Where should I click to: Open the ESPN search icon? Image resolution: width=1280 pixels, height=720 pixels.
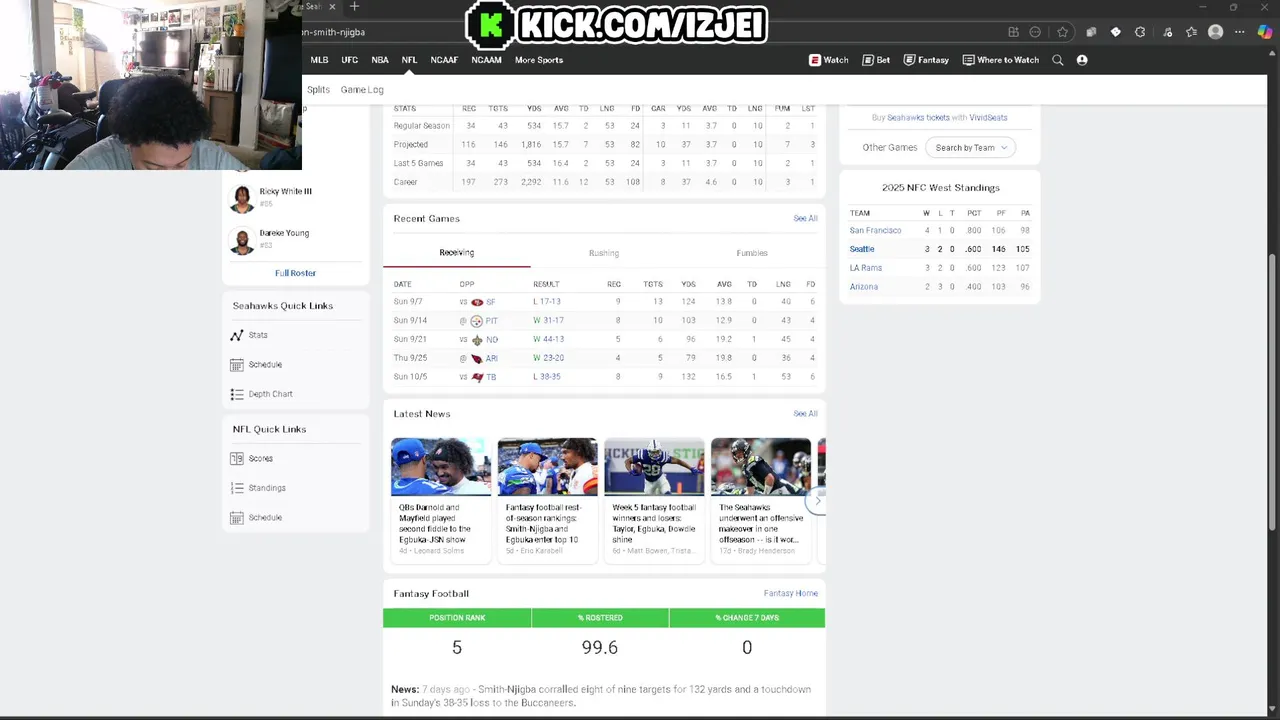tap(1057, 60)
